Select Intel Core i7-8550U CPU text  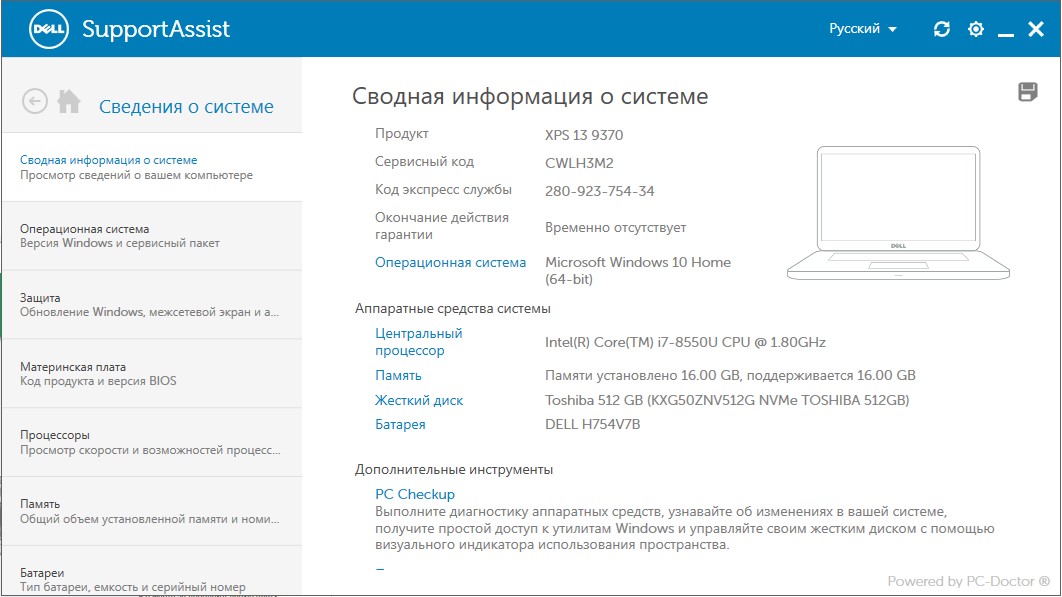coord(685,342)
